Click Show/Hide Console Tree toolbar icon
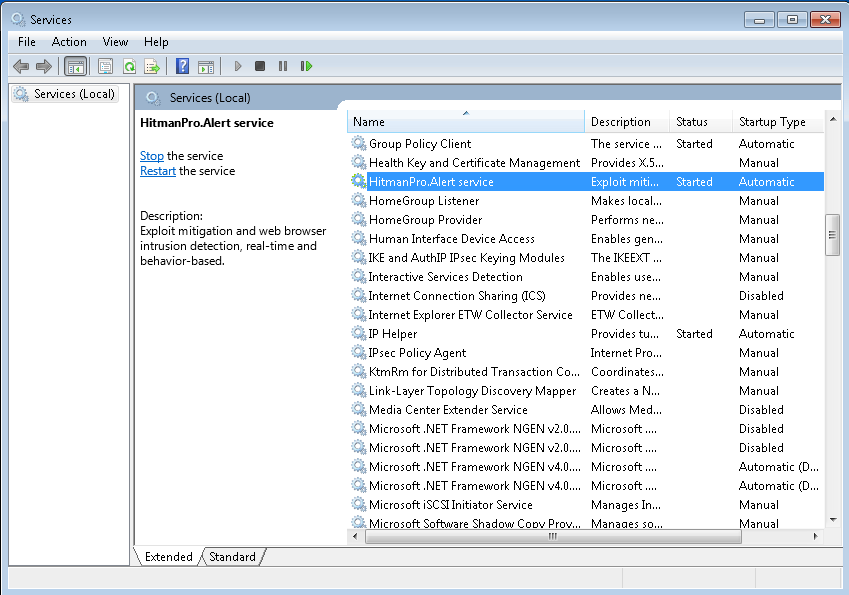The image size is (849, 595). click(75, 66)
